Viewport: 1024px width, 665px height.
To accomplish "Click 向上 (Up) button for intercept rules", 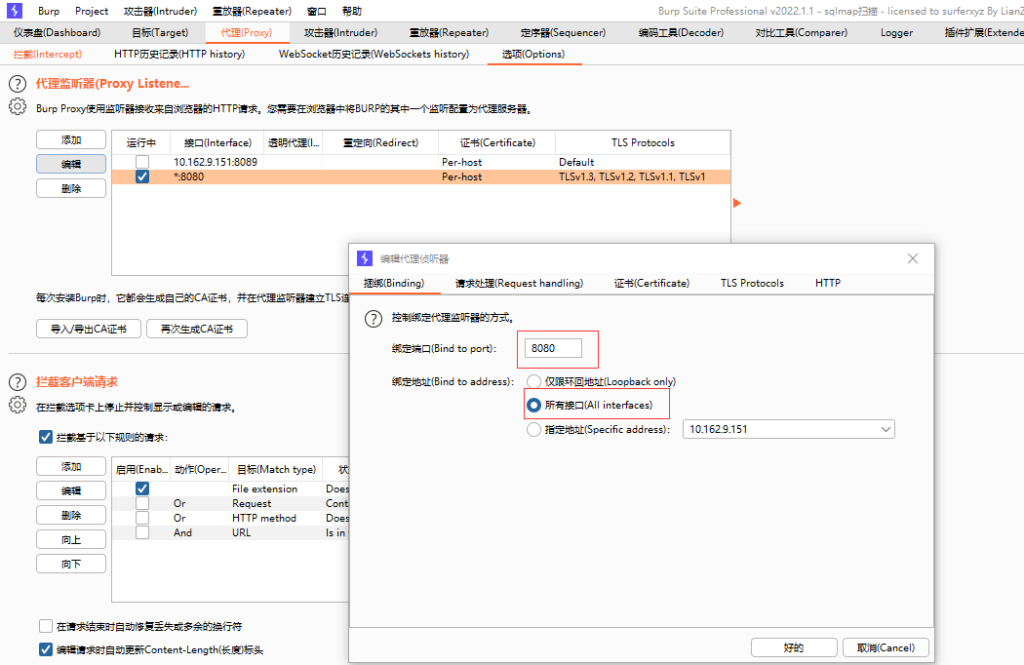I will coord(71,540).
